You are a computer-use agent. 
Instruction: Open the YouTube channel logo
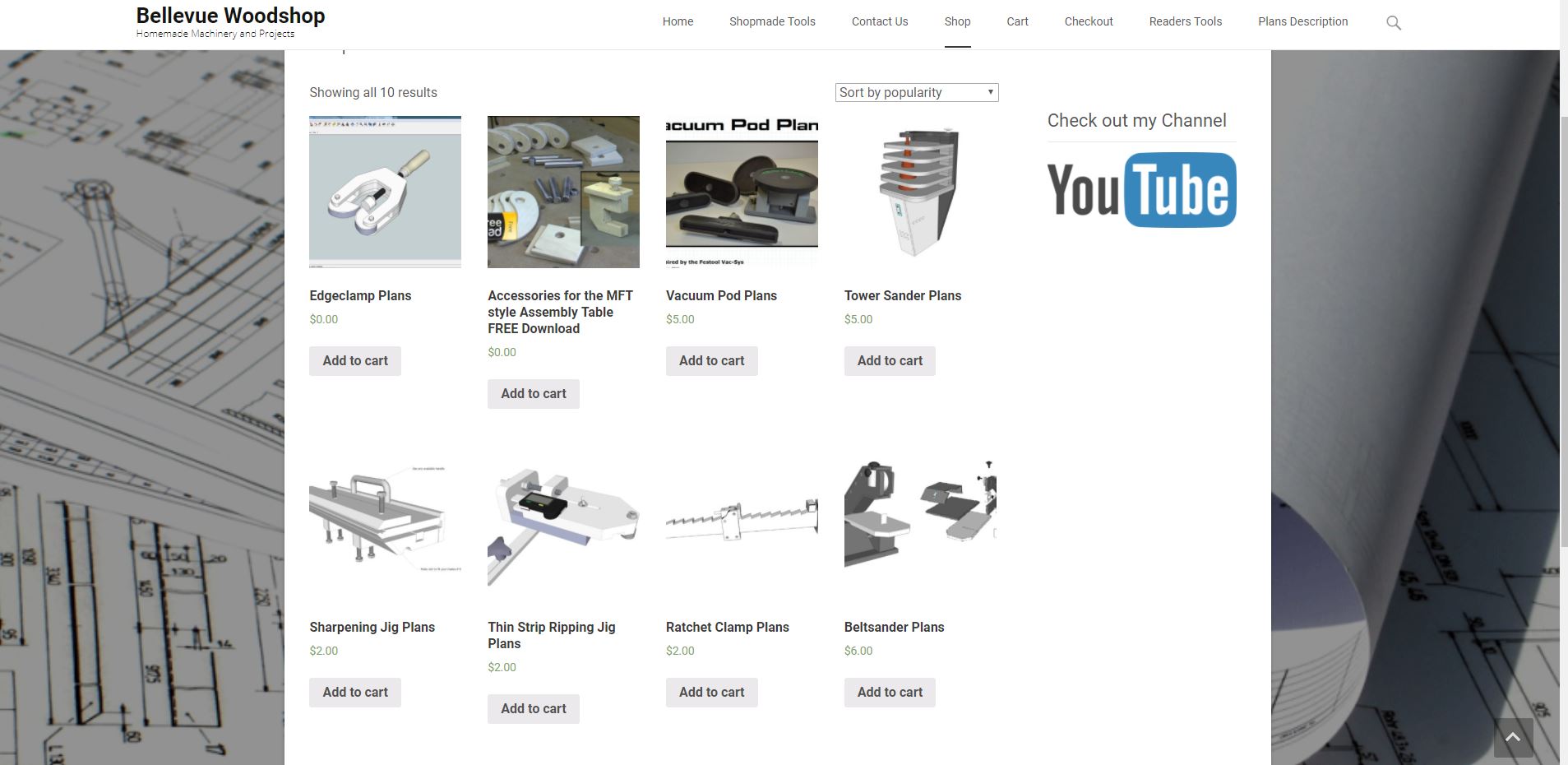pos(1141,190)
